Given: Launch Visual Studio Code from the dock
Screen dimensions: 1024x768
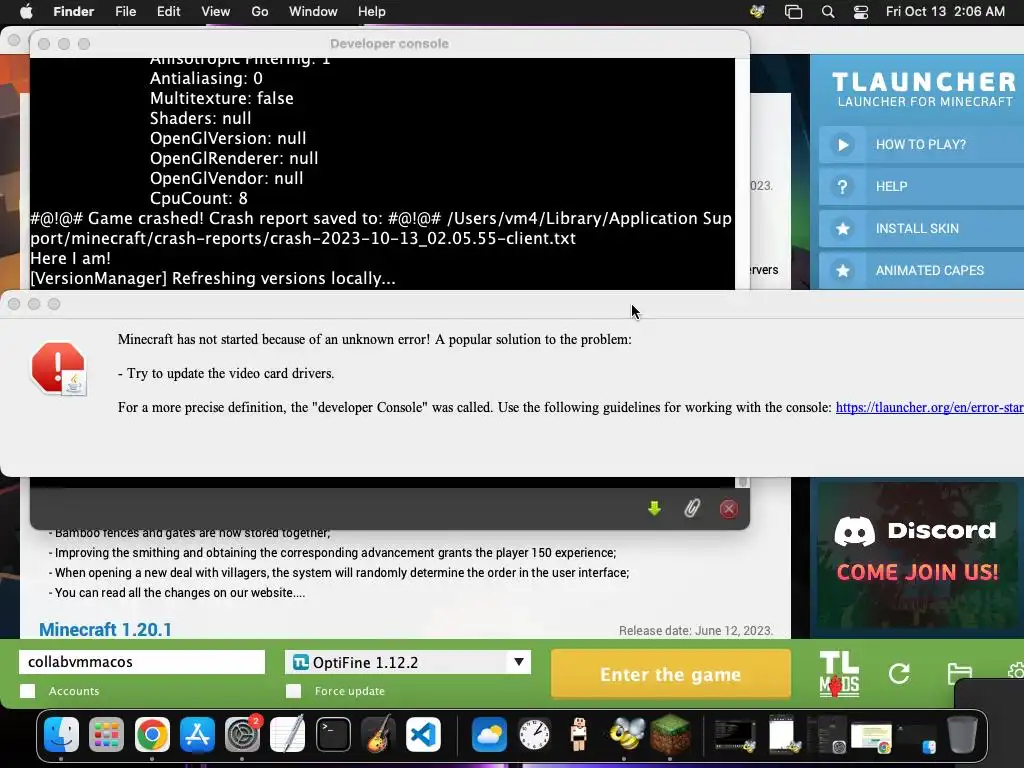Looking at the screenshot, I should [x=423, y=734].
